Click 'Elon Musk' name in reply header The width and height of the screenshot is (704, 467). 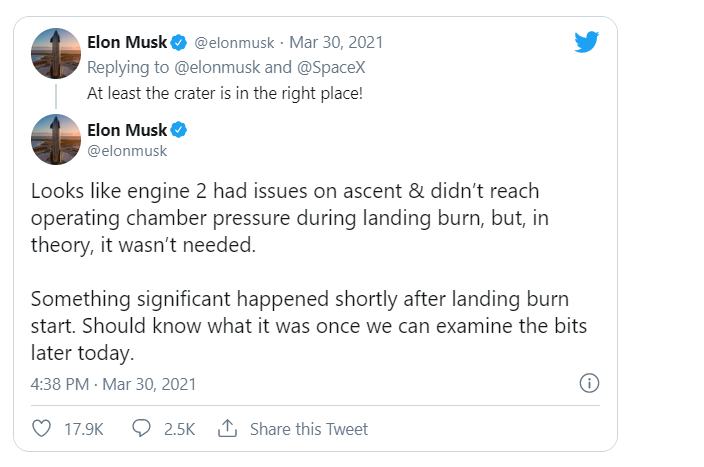tap(126, 43)
